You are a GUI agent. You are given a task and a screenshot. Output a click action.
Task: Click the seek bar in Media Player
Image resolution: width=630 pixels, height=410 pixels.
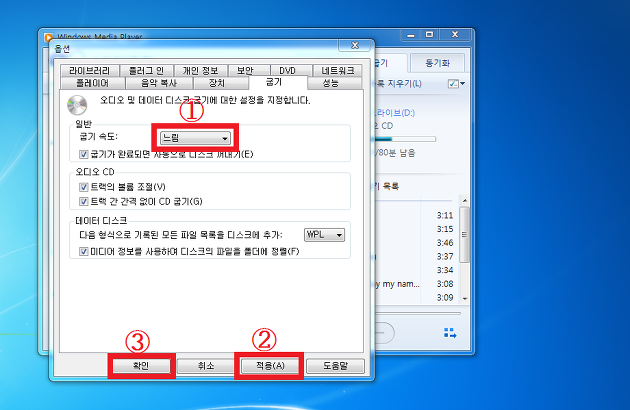pyautogui.click(x=418, y=313)
